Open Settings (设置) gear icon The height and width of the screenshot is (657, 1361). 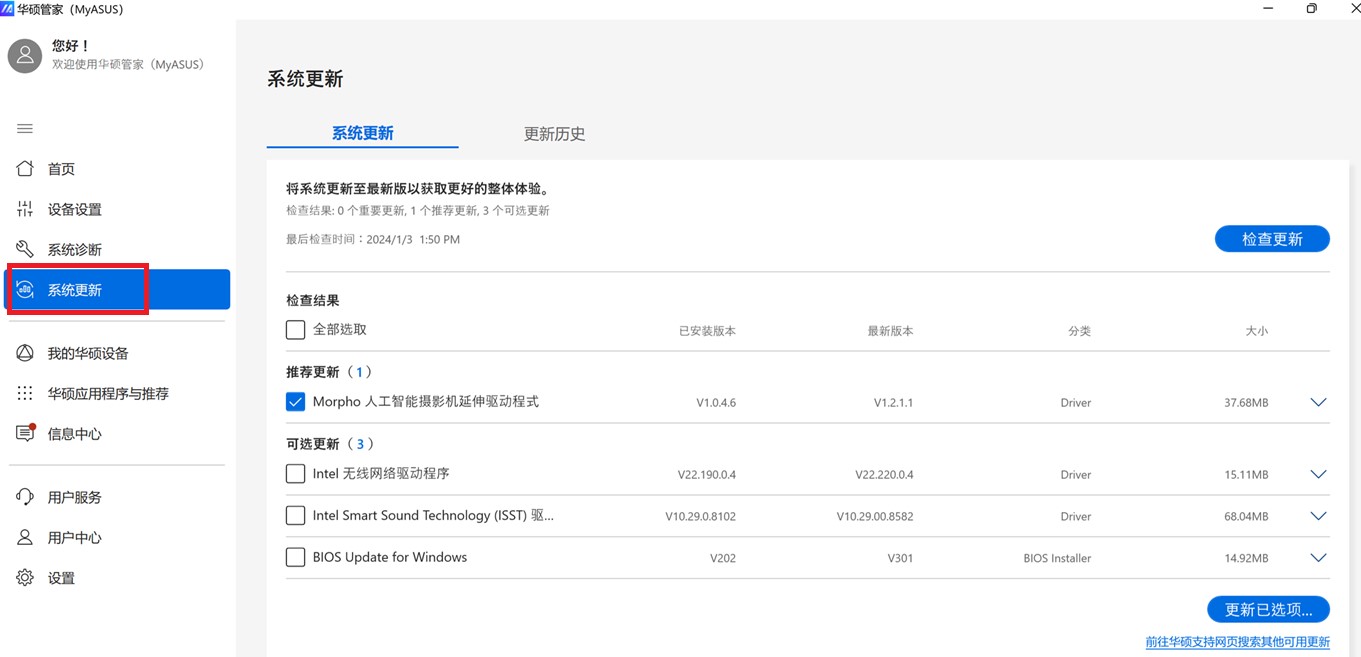(25, 577)
